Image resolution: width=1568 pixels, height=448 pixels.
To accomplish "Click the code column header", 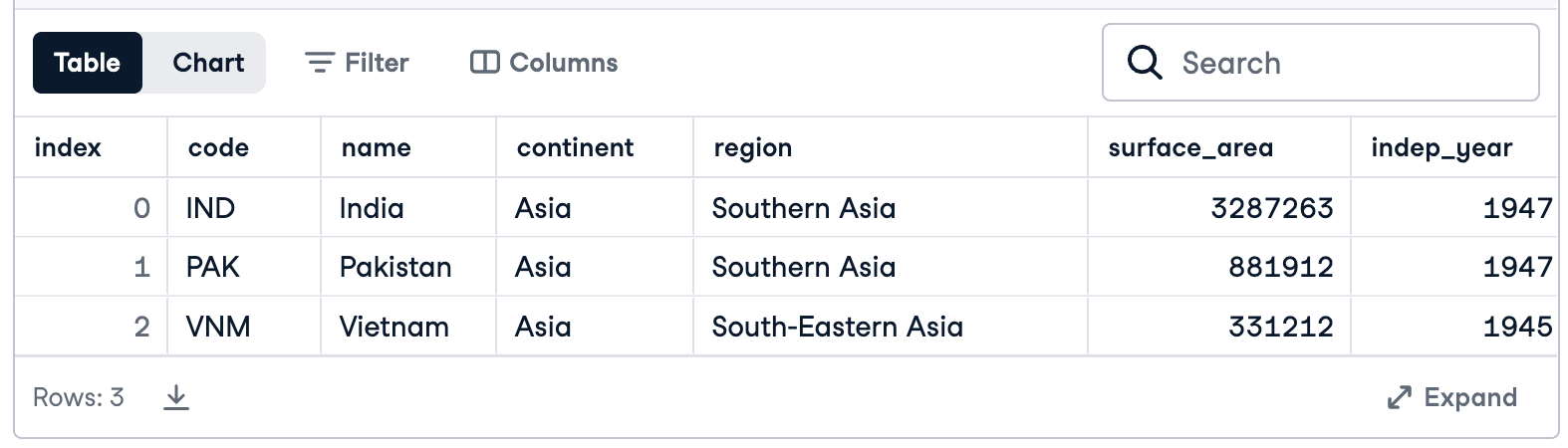I will (x=218, y=148).
